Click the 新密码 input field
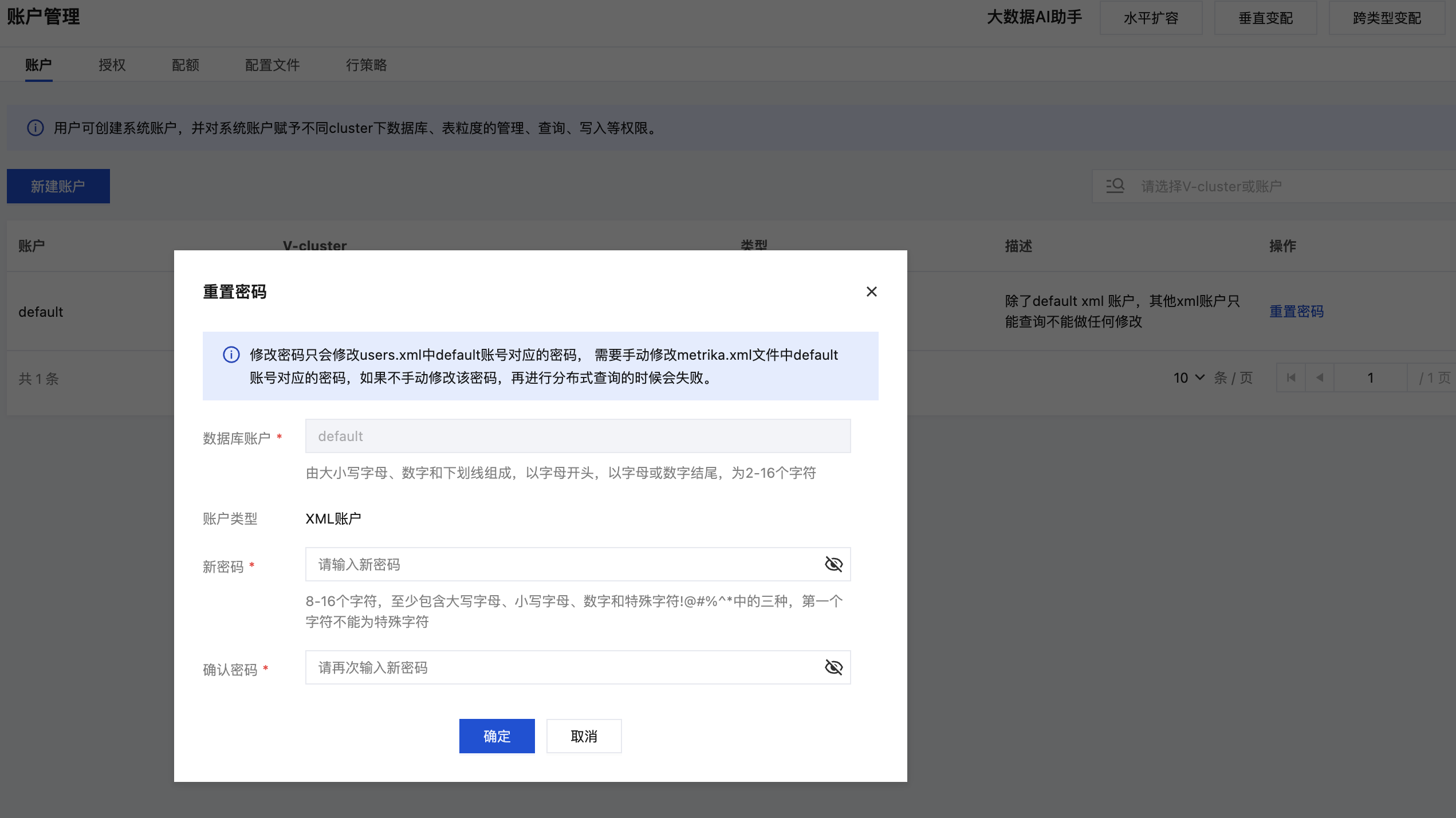The height and width of the screenshot is (818, 1456). [577, 565]
